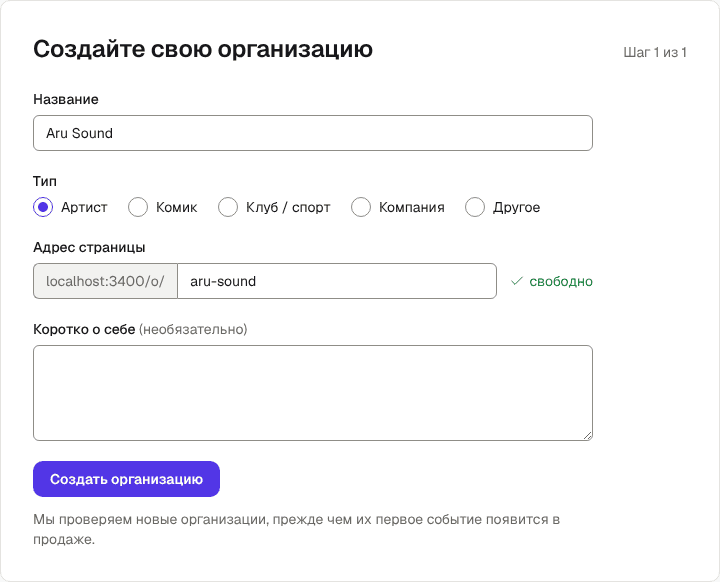Click the свободно status text

point(561,282)
